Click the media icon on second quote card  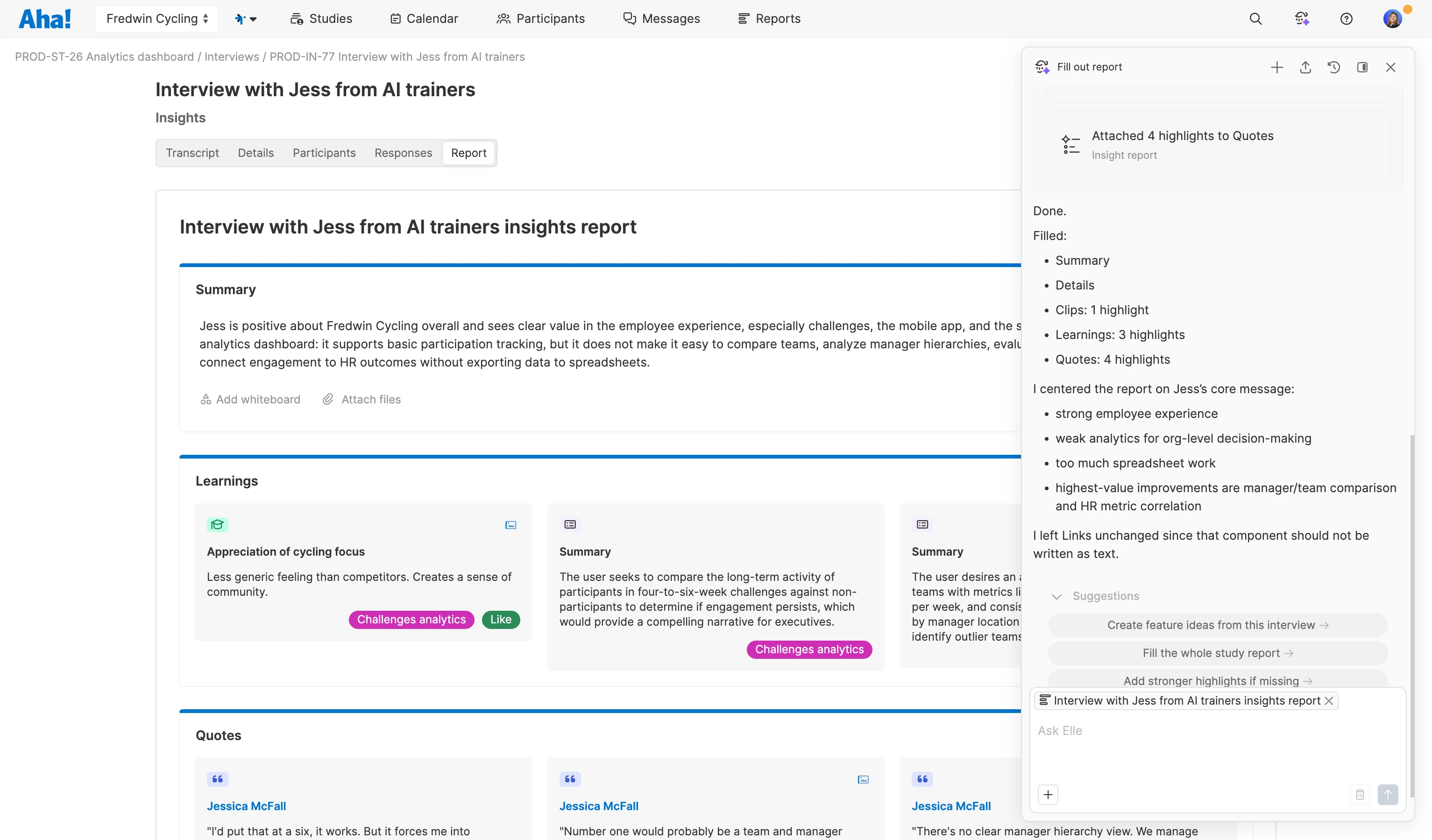pos(863,779)
